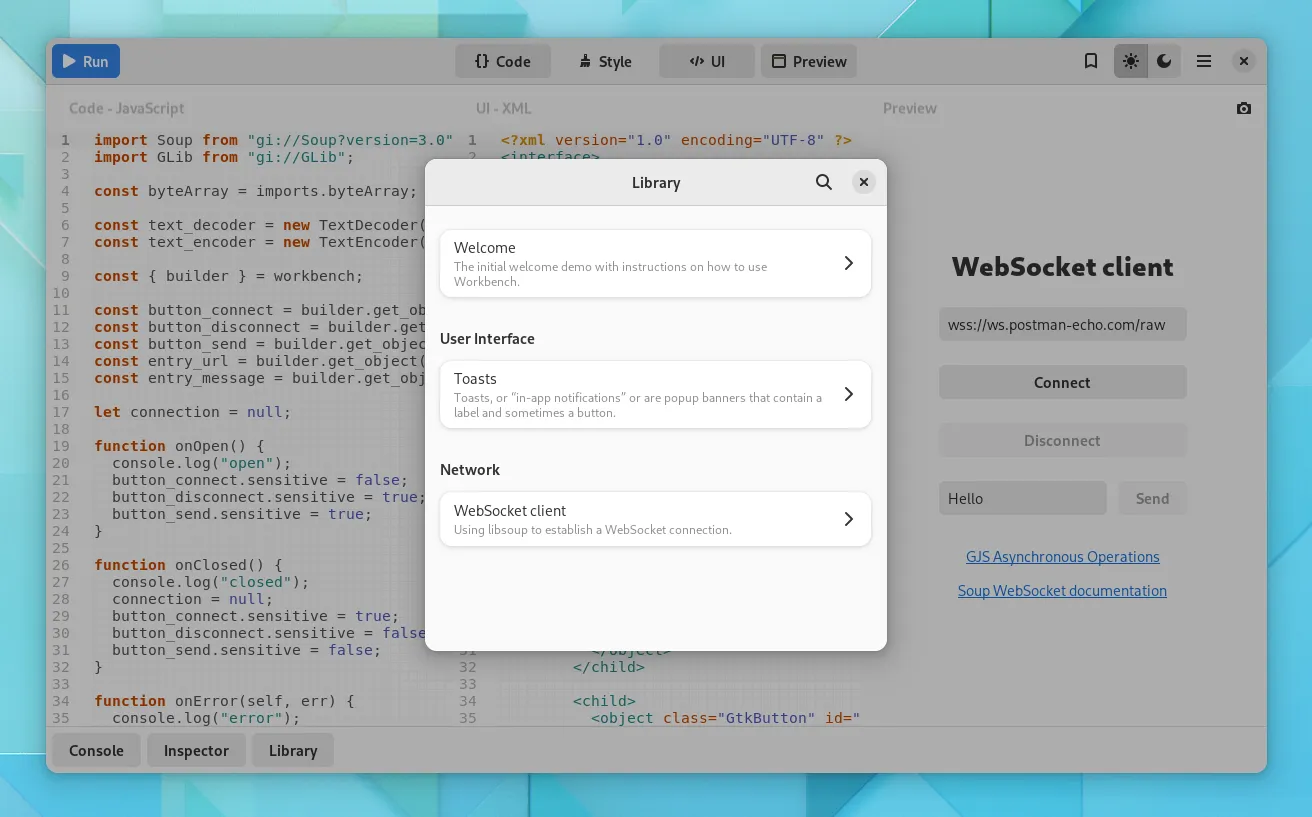Screen dimensions: 1312x817
Task: Take a screenshot with the camera icon
Action: click(x=1243, y=108)
